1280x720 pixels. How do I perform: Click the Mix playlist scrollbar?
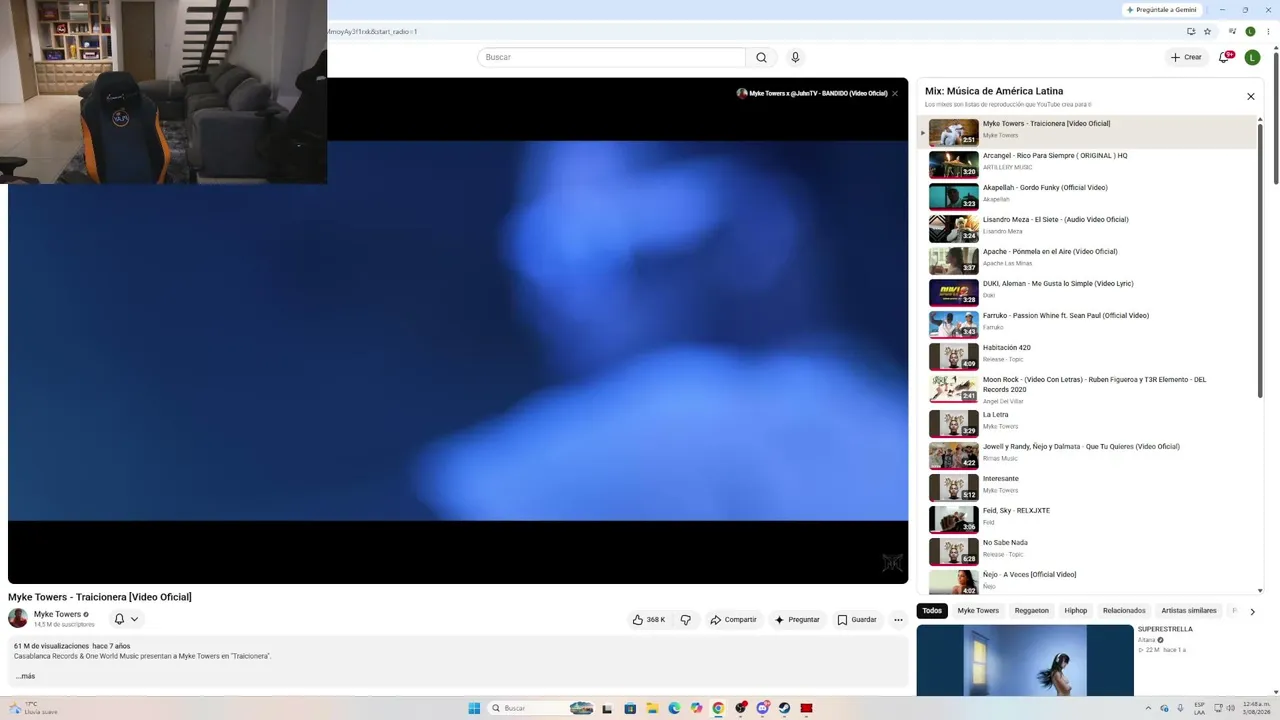1260,260
